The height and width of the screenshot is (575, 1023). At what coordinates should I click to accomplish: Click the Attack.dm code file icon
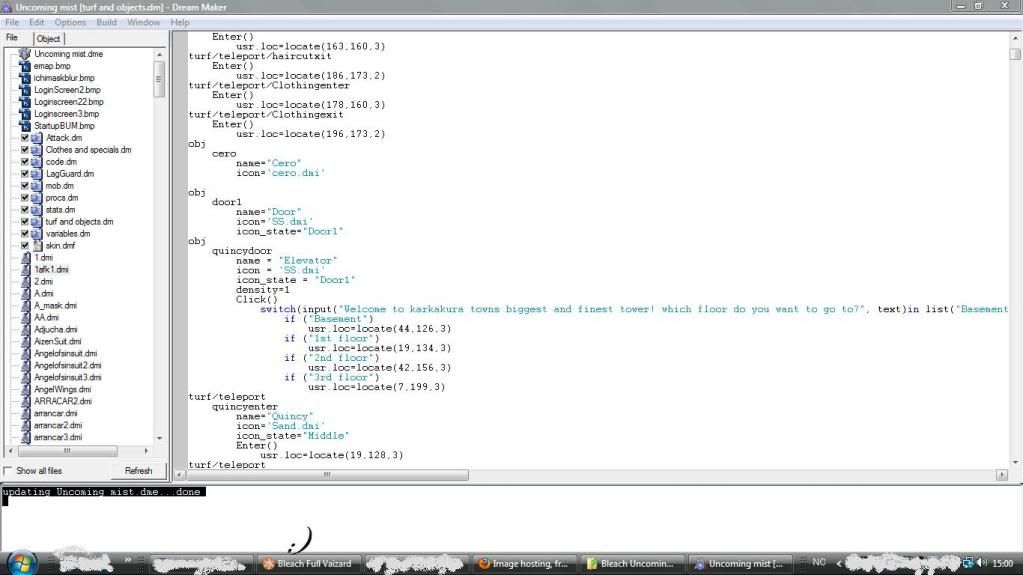click(x=37, y=138)
